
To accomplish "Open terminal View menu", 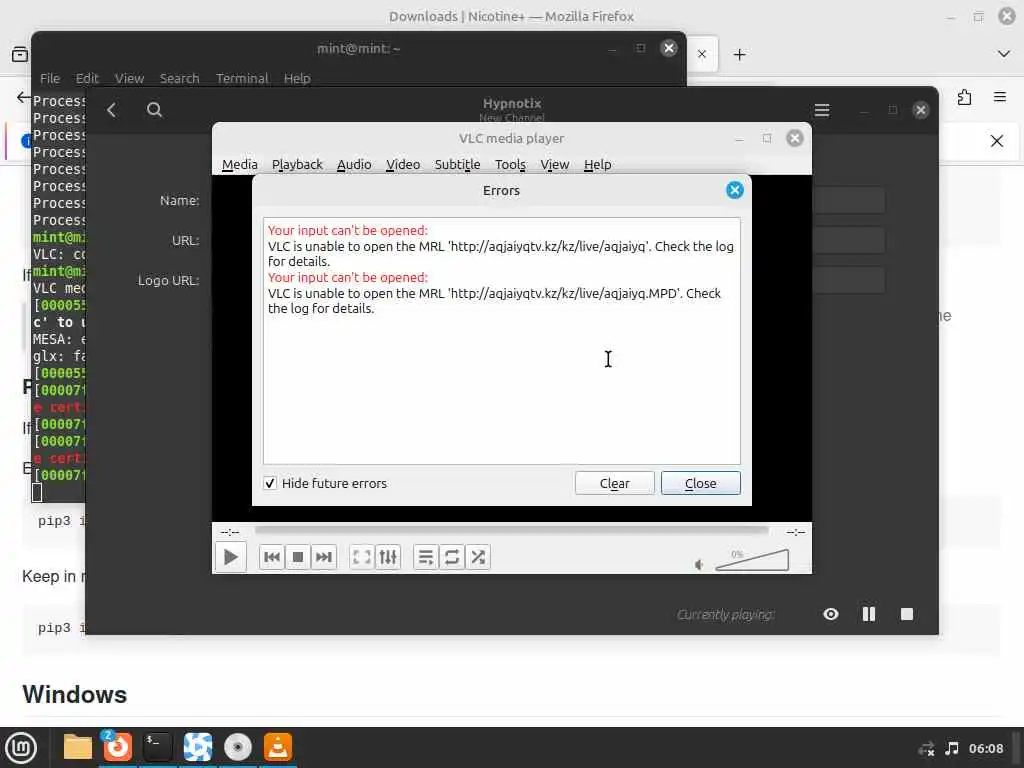I will pos(129,78).
